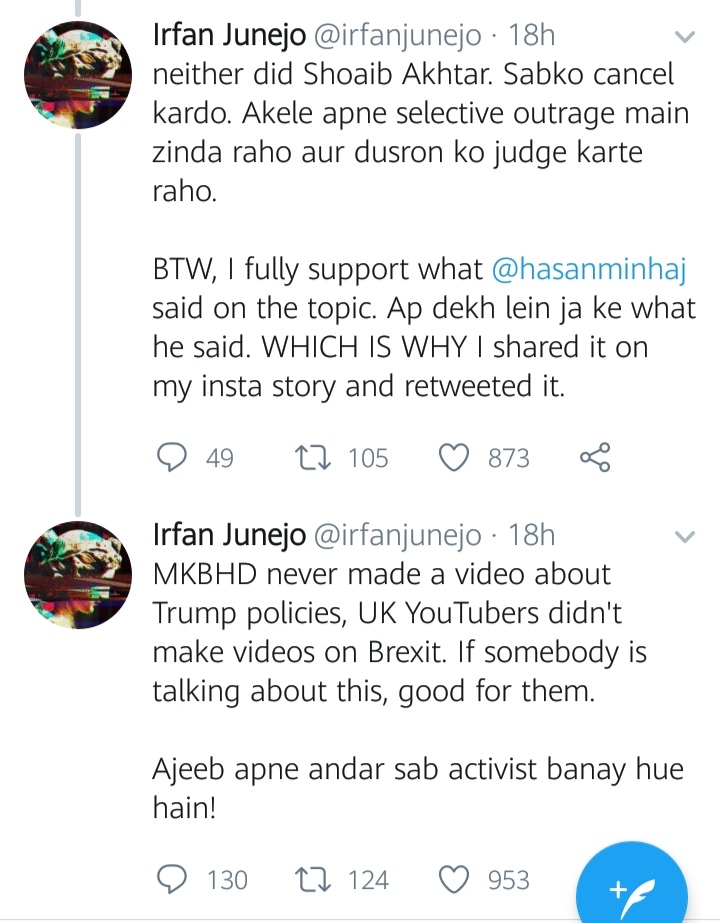Expand options chevron on first tweet

tap(684, 36)
